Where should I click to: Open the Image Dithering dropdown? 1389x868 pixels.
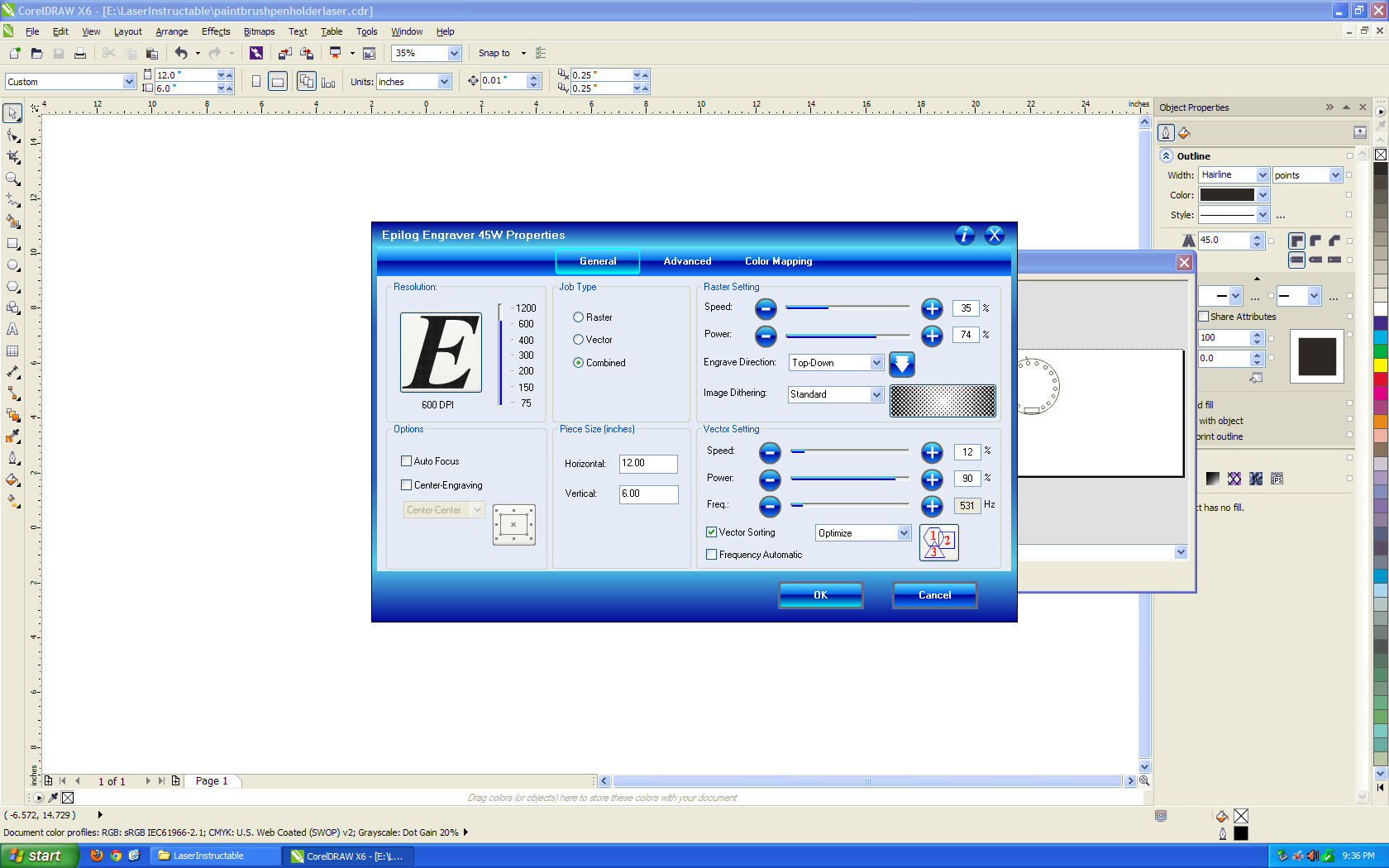[876, 395]
